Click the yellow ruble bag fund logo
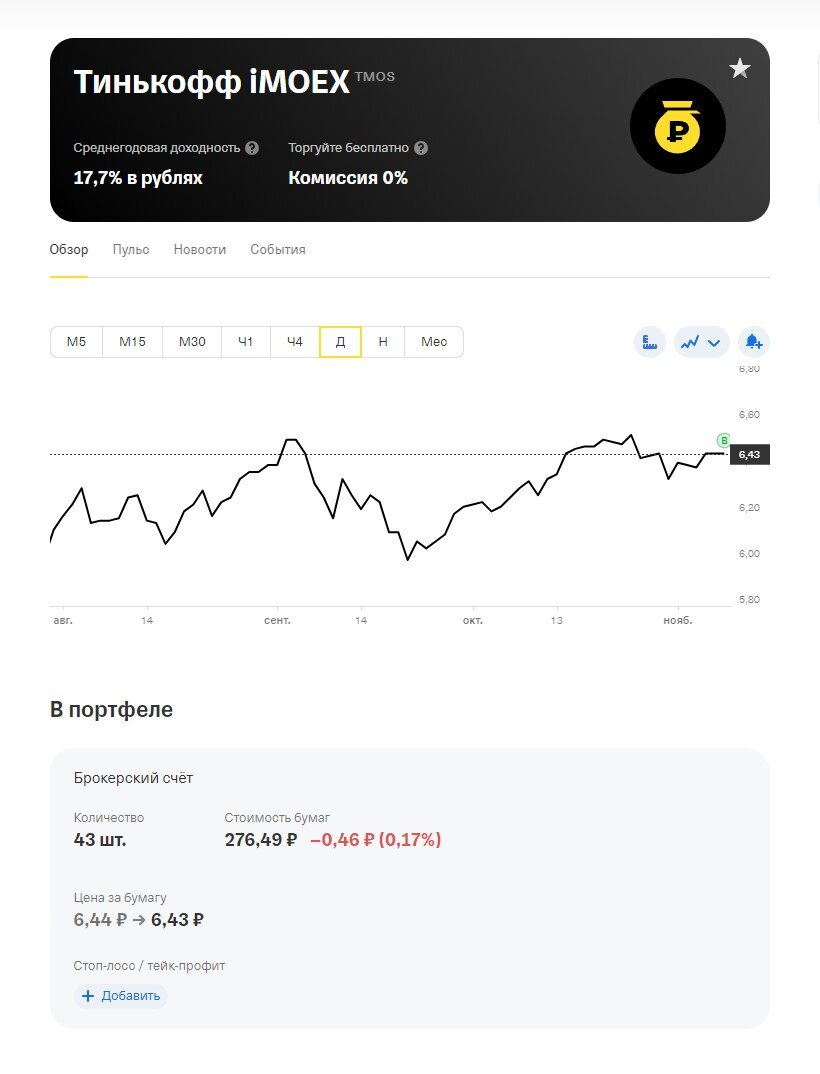Viewport: 820px width, 1074px height. pos(677,127)
